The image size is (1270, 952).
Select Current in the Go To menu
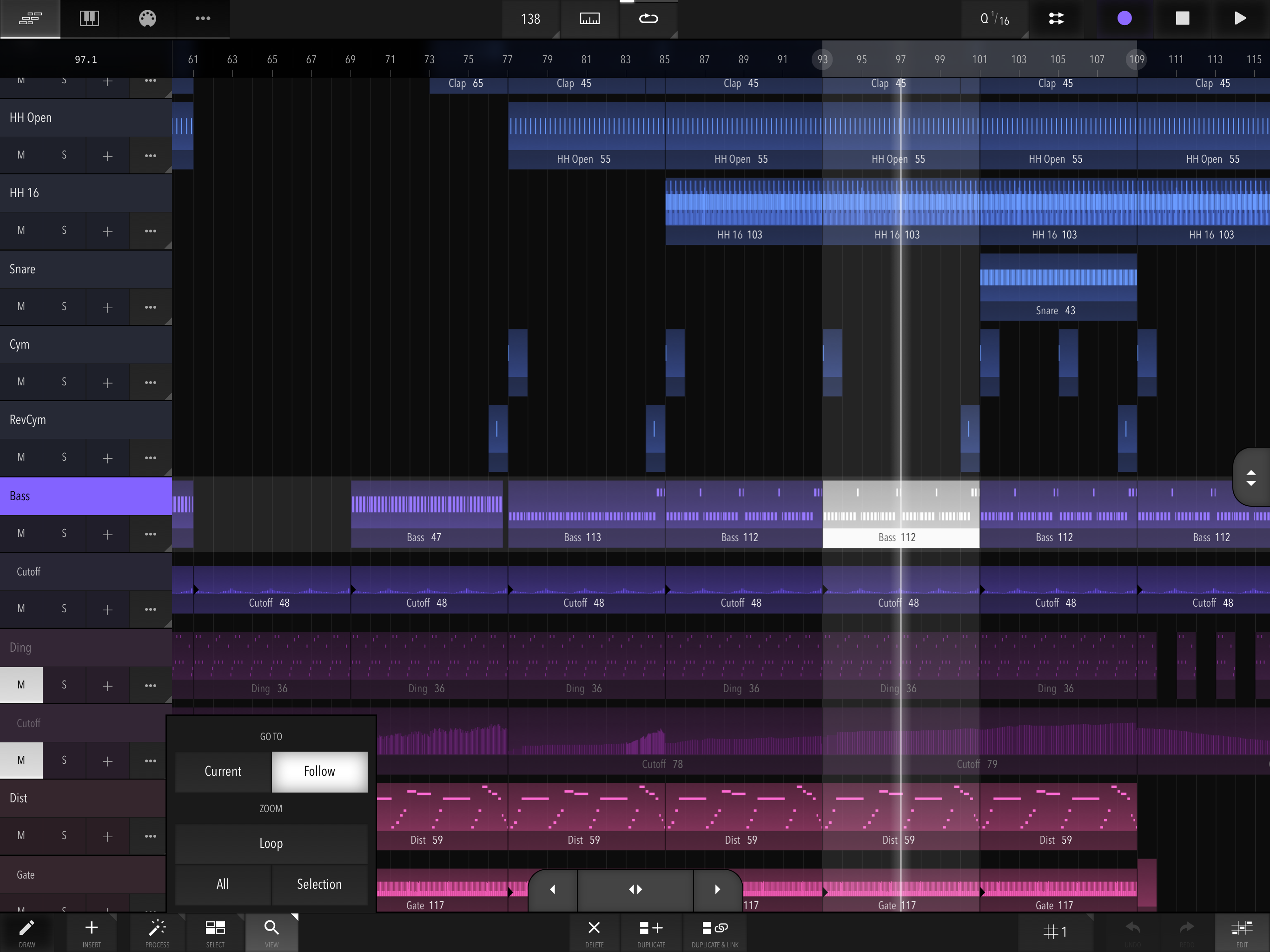click(223, 771)
